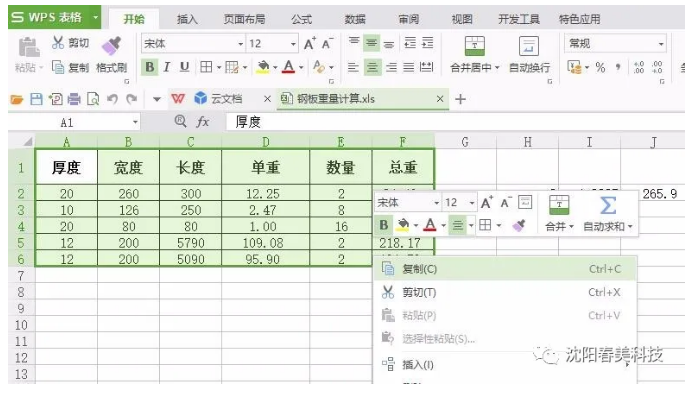Viewport: 692px width, 394px height.
Task: Open the mini toolbar font name dropdown
Action: tap(436, 203)
